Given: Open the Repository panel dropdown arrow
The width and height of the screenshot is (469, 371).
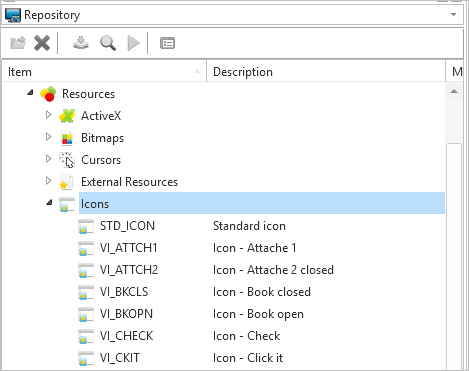Looking at the screenshot, I should click(x=453, y=15).
